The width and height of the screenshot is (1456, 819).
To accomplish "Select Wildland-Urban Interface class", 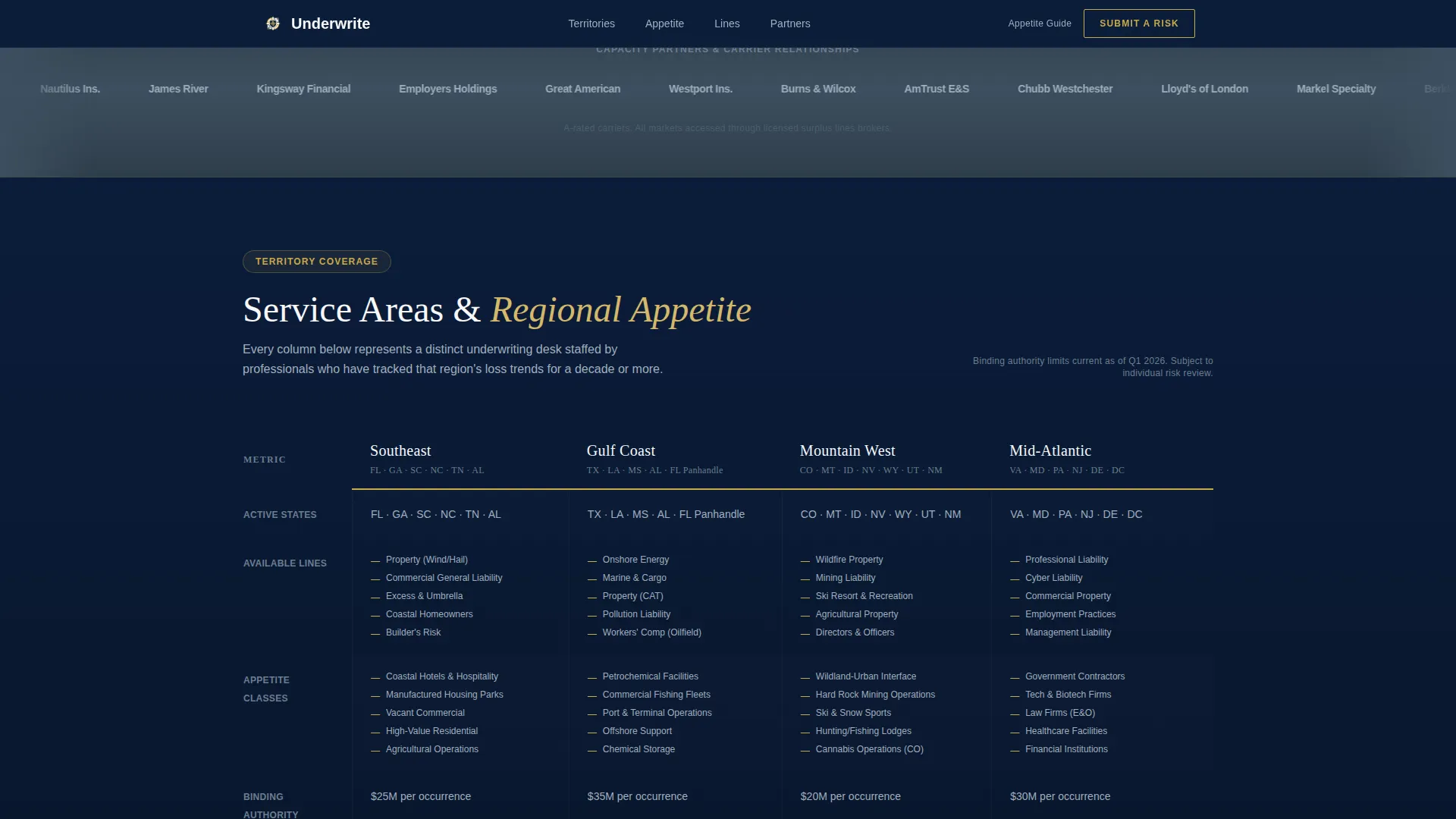I will pyautogui.click(x=866, y=676).
